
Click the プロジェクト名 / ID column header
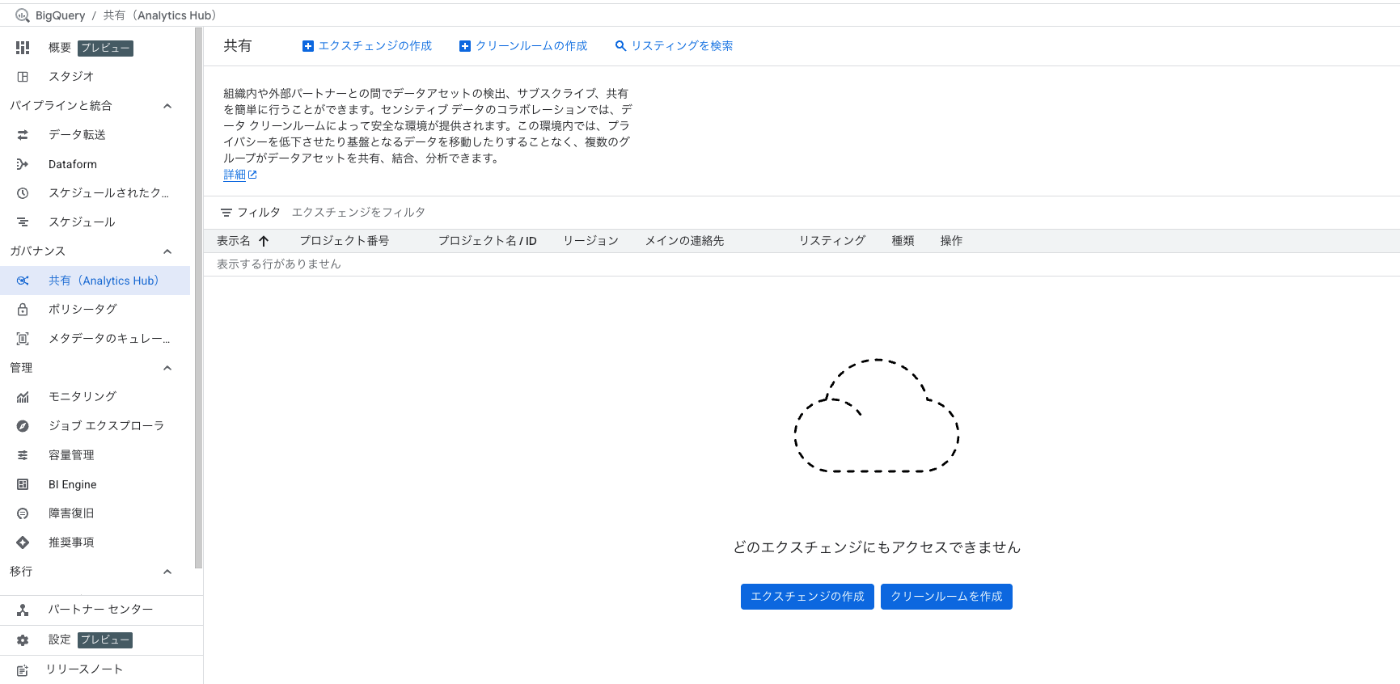pos(487,241)
